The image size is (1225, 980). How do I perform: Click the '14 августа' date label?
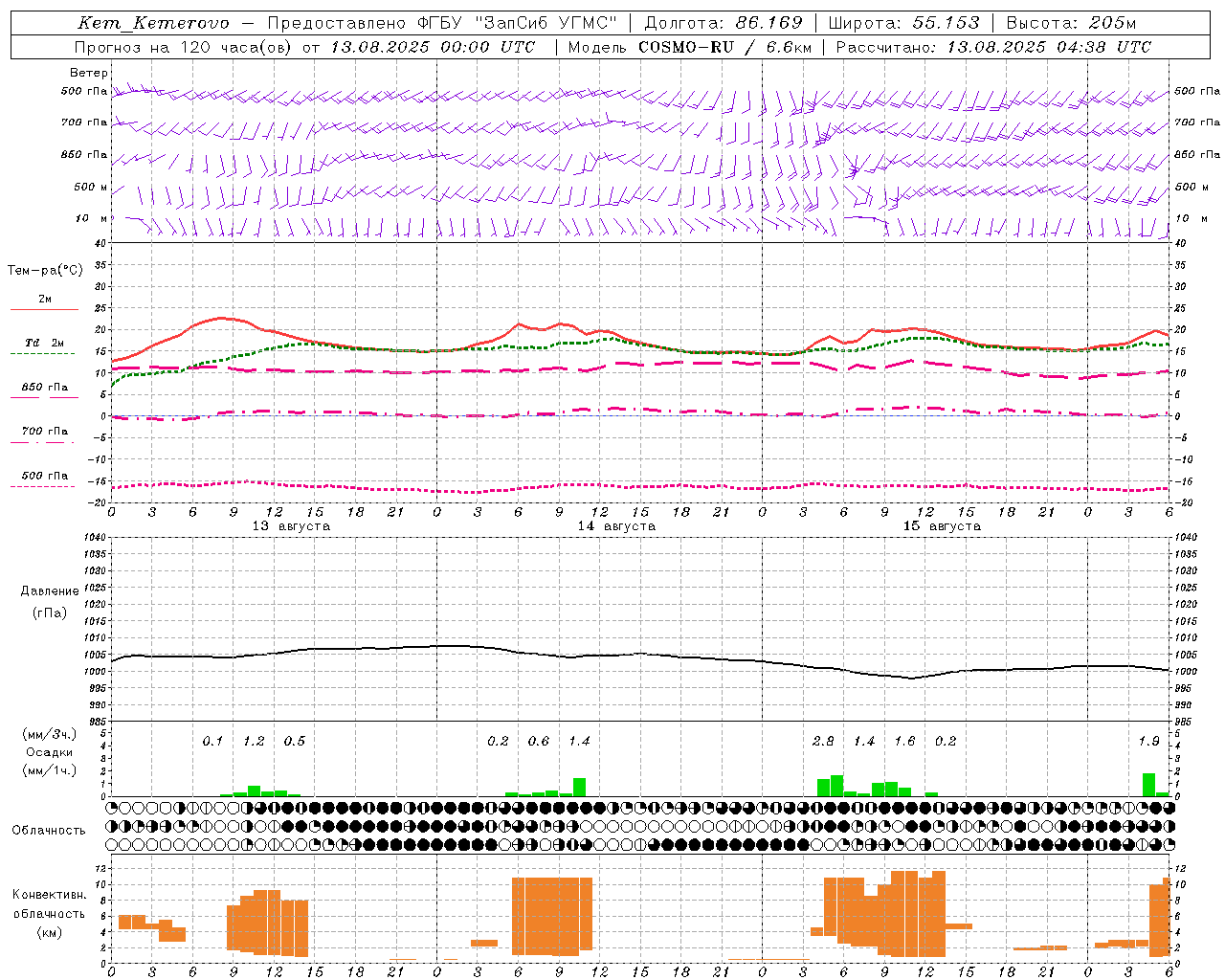click(616, 526)
